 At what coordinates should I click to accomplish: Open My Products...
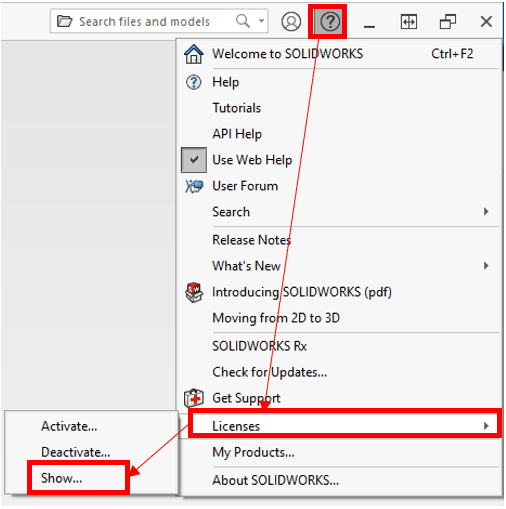point(340,452)
